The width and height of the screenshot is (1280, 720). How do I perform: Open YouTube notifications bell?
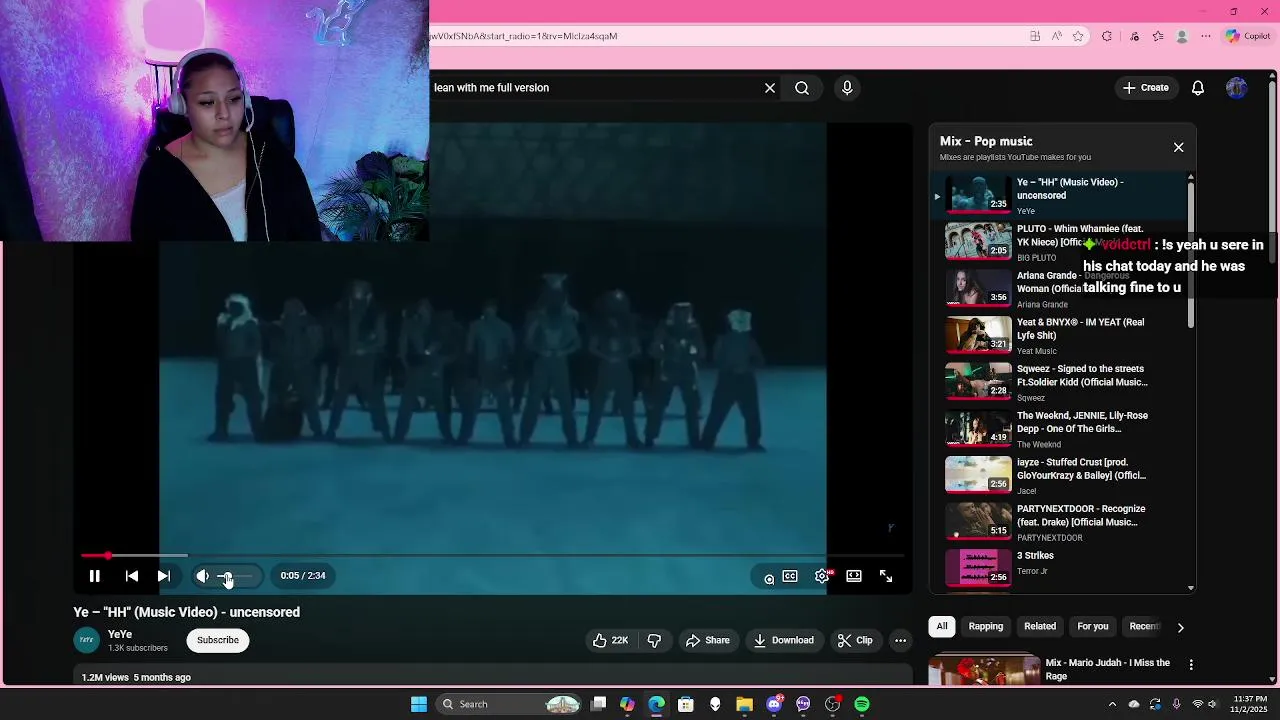(1198, 88)
